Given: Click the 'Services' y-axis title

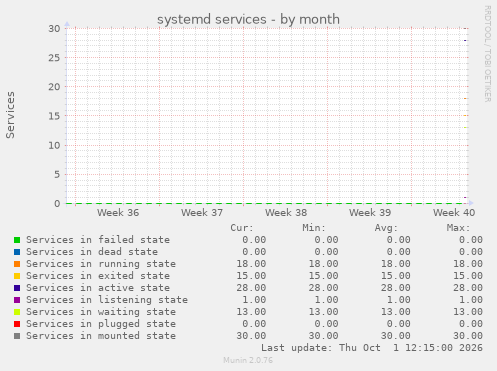Looking at the screenshot, I should pos(10,115).
